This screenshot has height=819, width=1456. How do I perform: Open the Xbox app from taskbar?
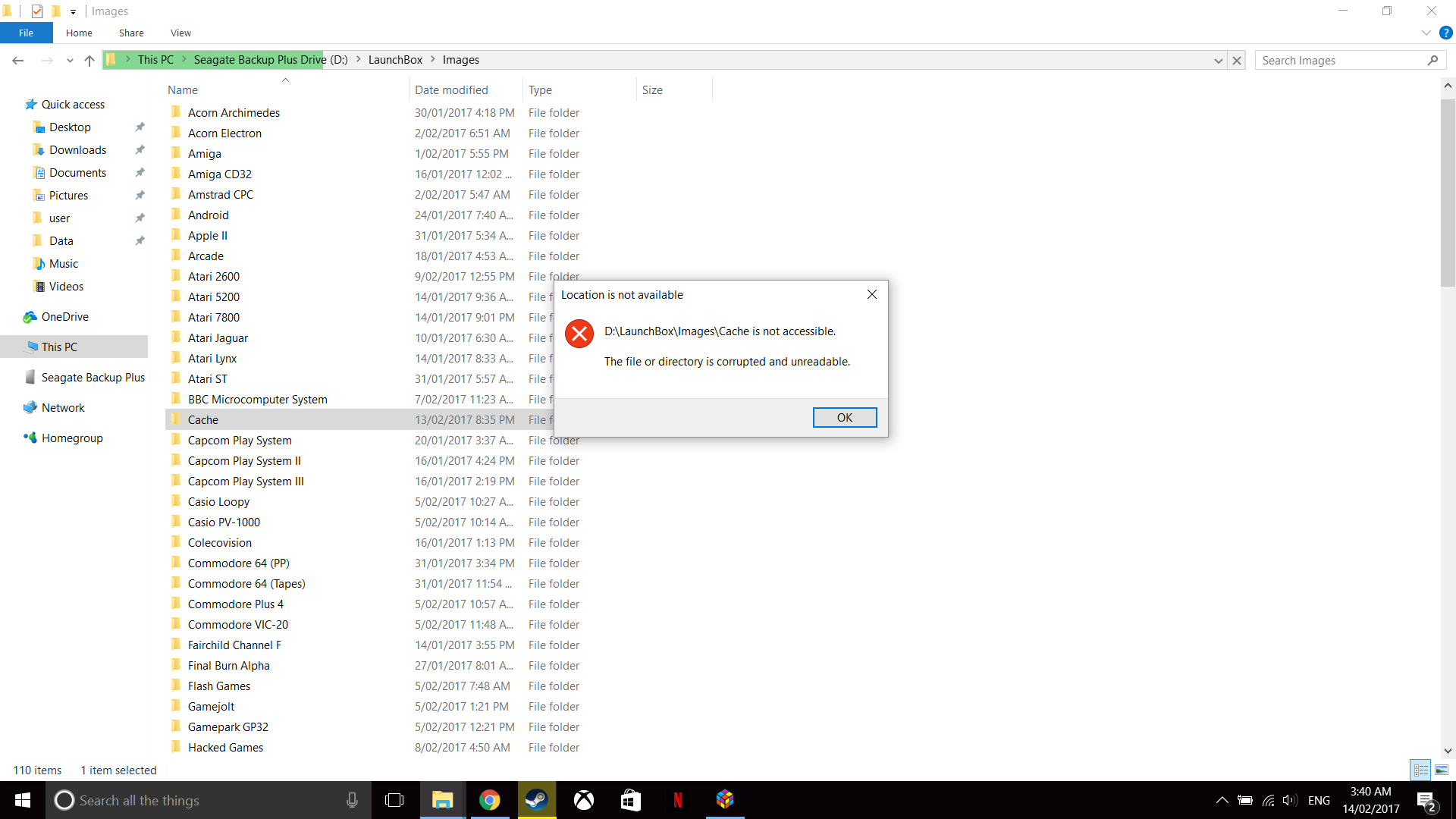[x=584, y=800]
